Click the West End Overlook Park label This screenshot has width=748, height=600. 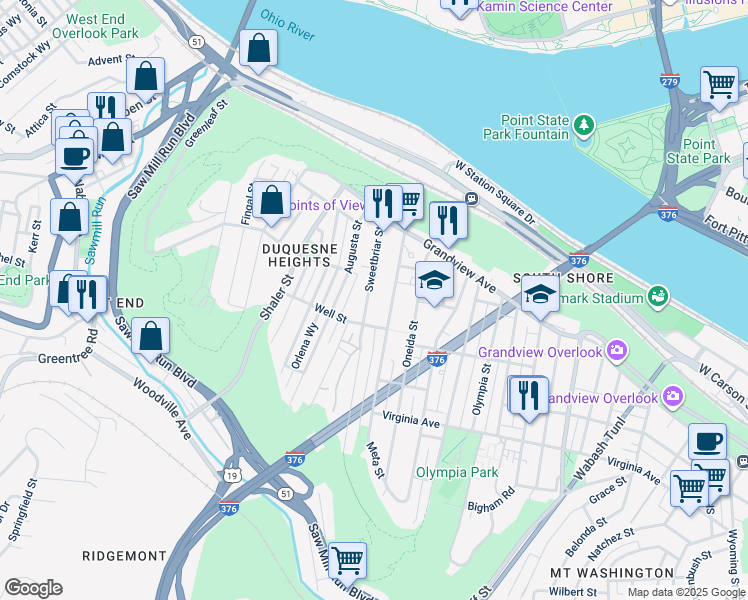(x=95, y=26)
